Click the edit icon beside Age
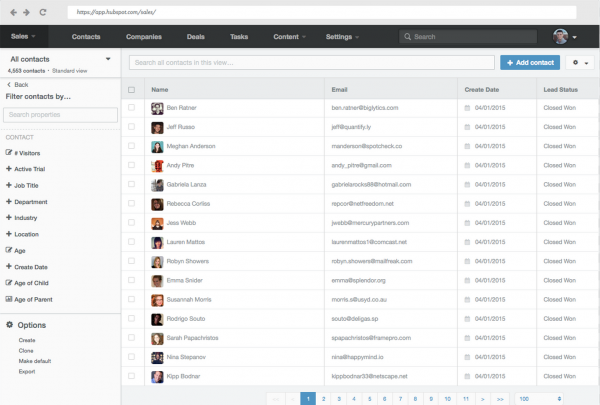 tap(9, 250)
